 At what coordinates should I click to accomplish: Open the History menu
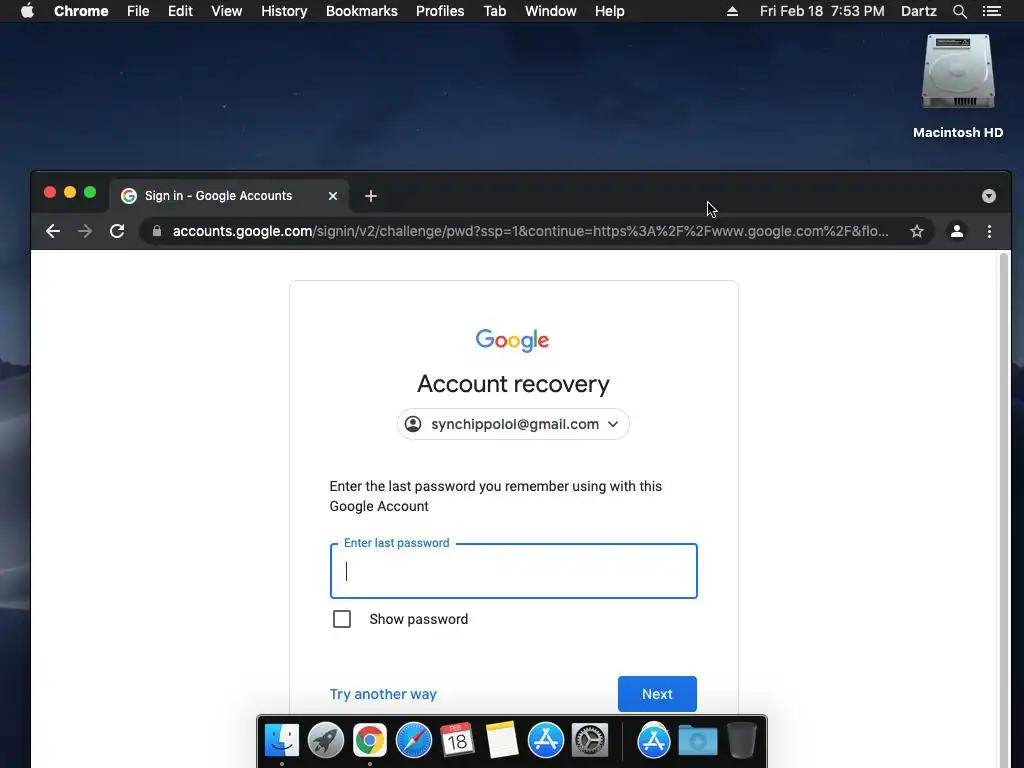(x=284, y=11)
